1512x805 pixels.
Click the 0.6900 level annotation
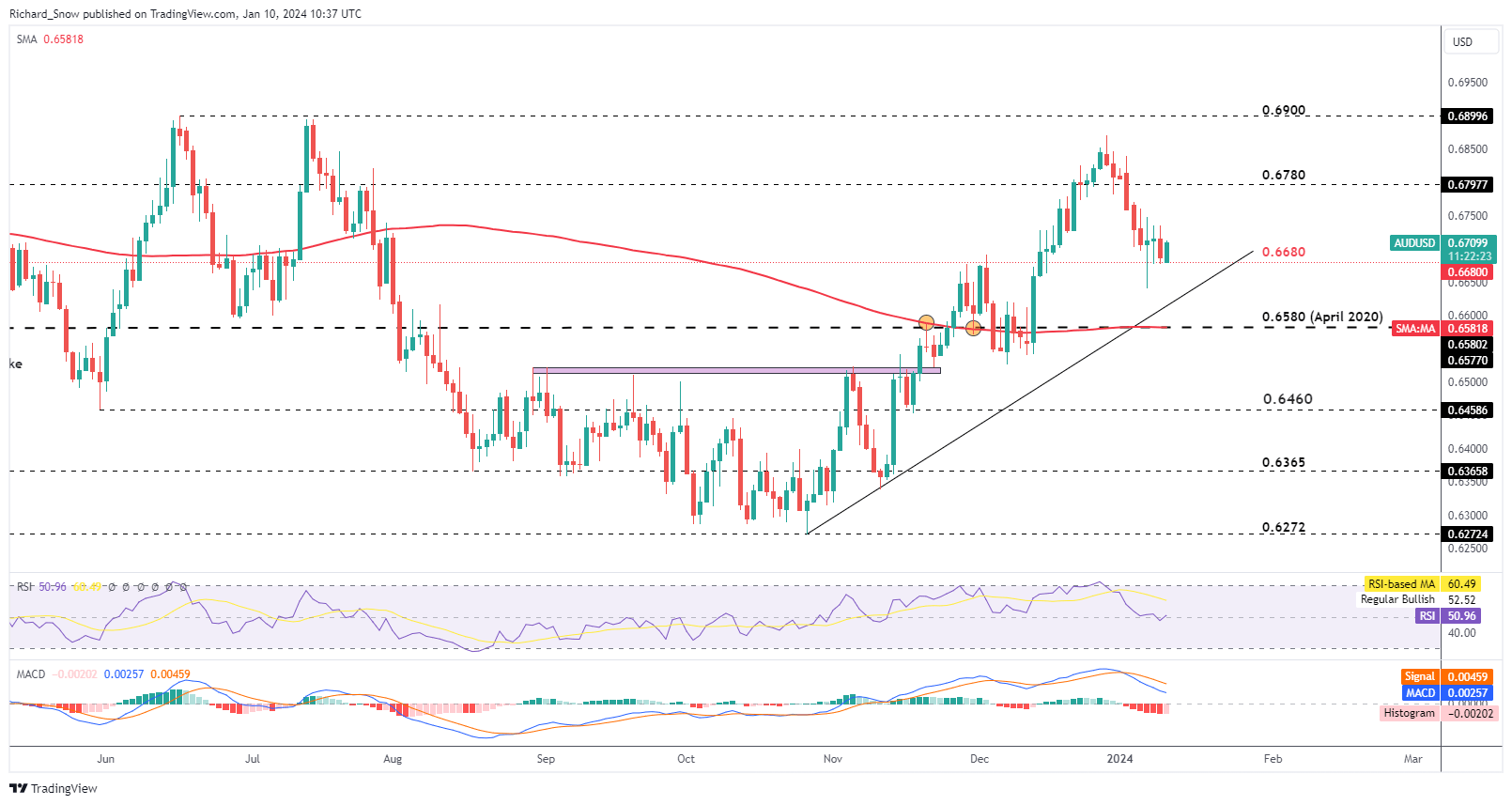[1284, 110]
